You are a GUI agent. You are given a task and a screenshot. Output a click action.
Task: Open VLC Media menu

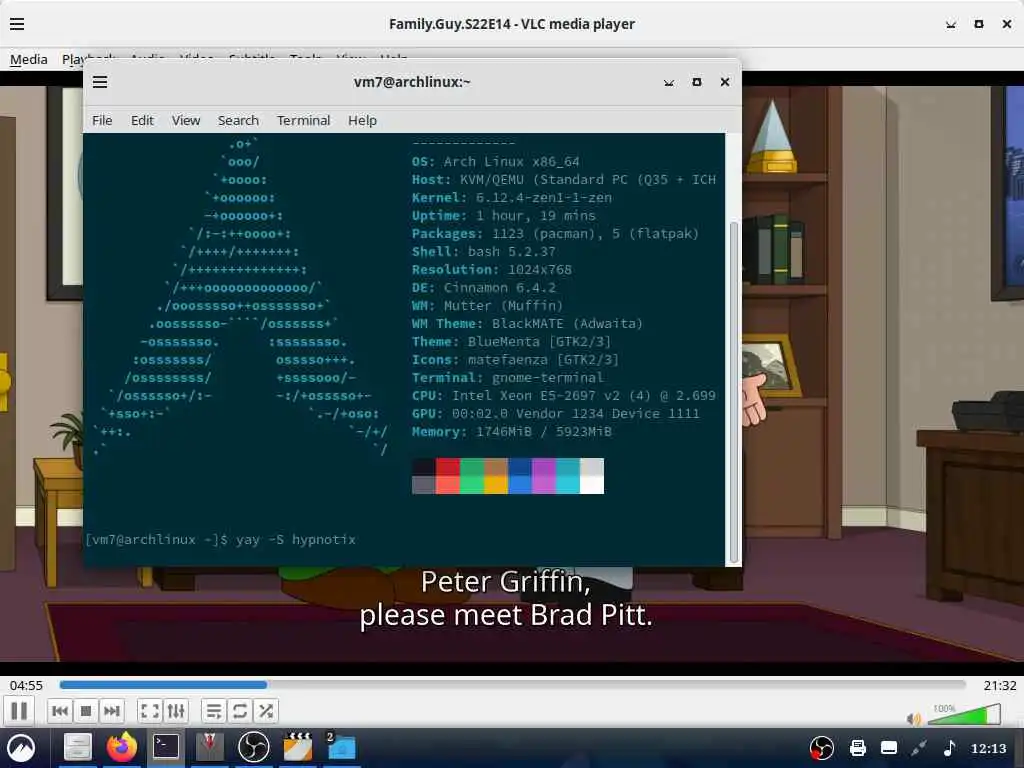tap(29, 59)
